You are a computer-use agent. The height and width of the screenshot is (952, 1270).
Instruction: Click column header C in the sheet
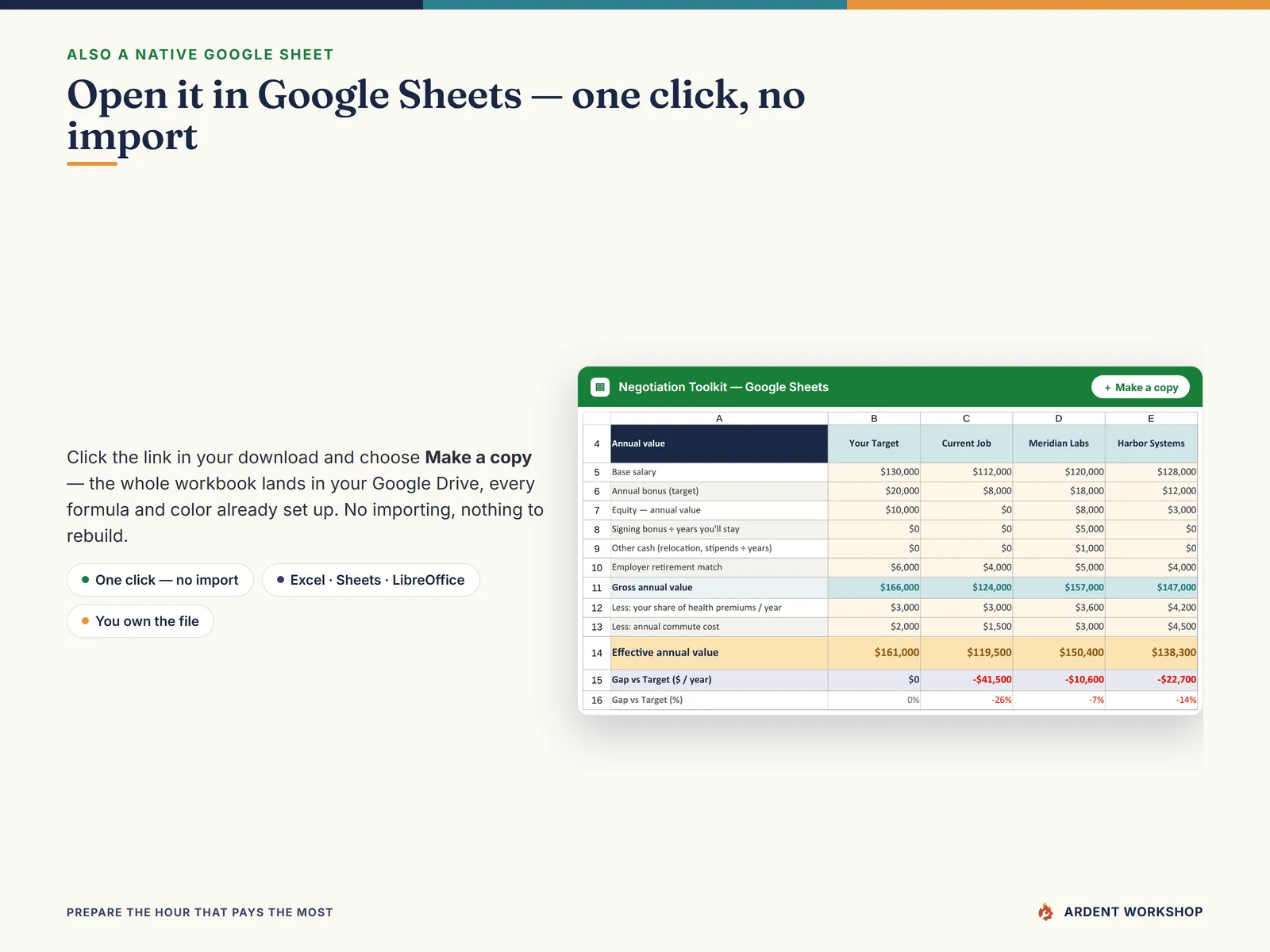coord(966,418)
